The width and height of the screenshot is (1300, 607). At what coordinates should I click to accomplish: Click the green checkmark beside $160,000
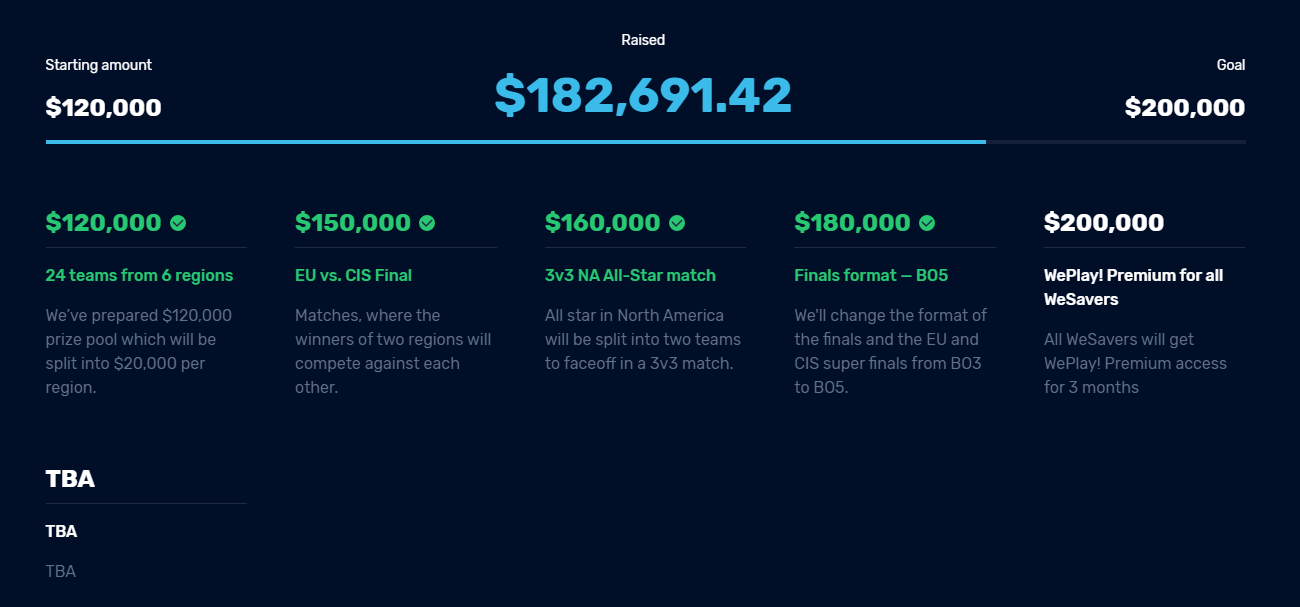677,223
